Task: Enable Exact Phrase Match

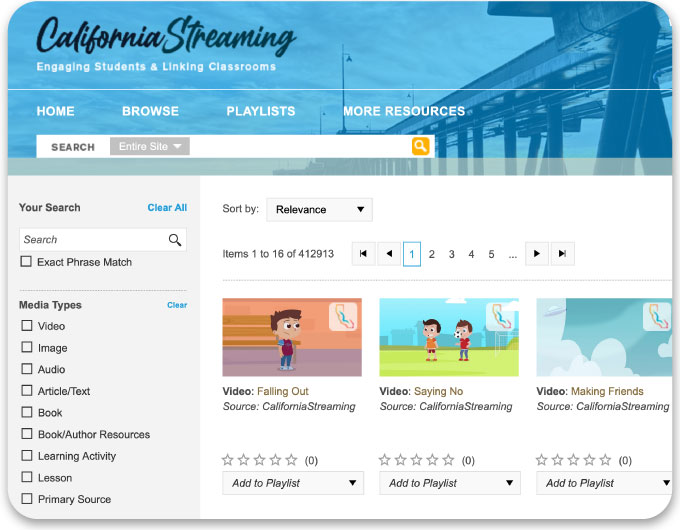Action: point(26,262)
